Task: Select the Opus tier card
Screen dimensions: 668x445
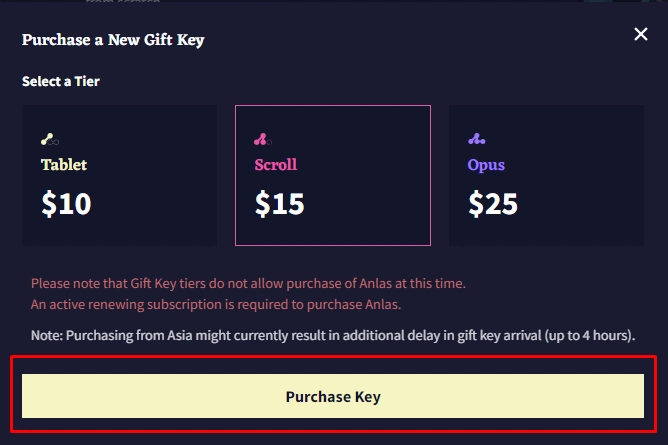Action: click(546, 175)
